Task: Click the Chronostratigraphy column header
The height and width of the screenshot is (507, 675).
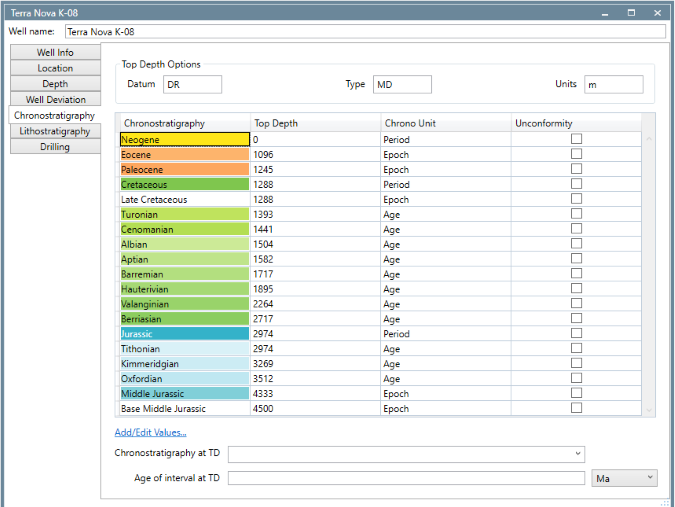Action: click(x=185, y=123)
